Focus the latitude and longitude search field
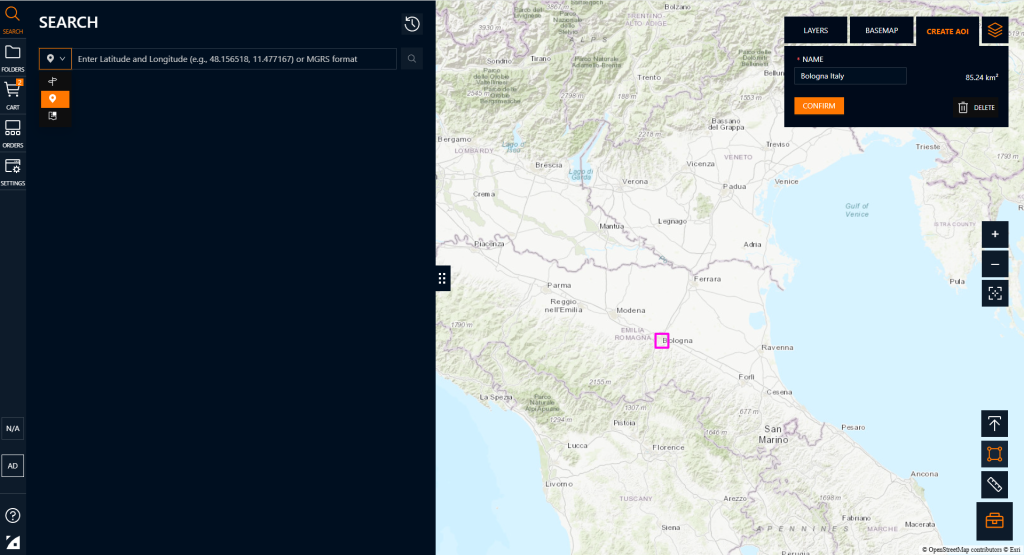Screen dimensions: 1024x555 (234, 59)
